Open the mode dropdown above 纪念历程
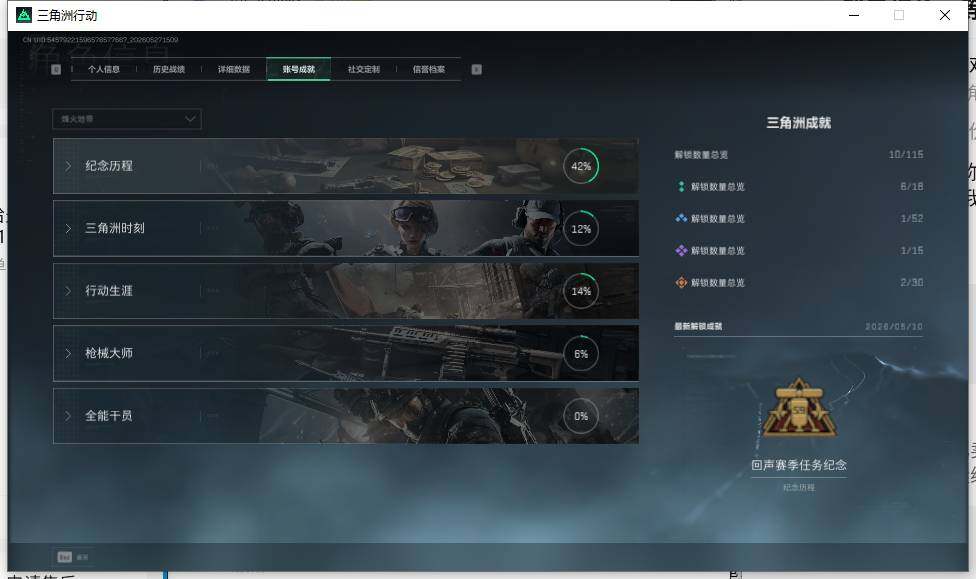 click(x=127, y=119)
